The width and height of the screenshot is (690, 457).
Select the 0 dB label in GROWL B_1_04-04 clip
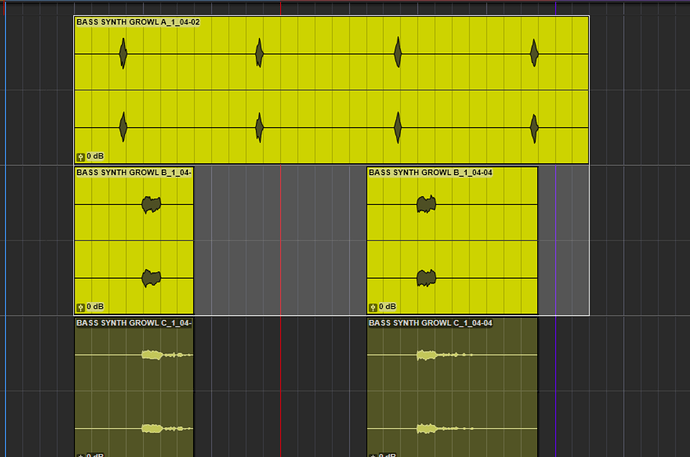pos(387,307)
